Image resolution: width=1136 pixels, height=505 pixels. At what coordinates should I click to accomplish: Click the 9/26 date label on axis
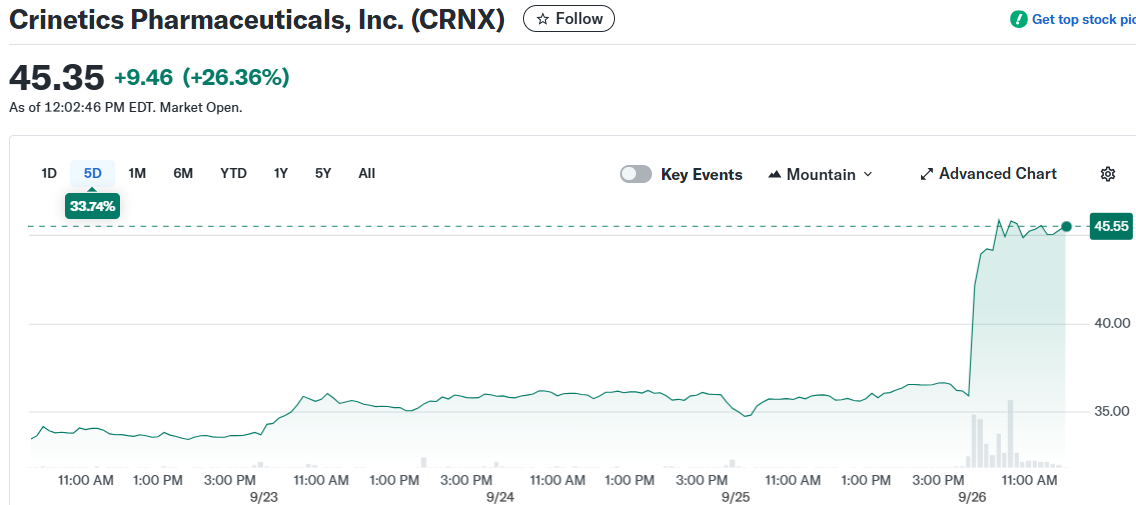click(972, 497)
